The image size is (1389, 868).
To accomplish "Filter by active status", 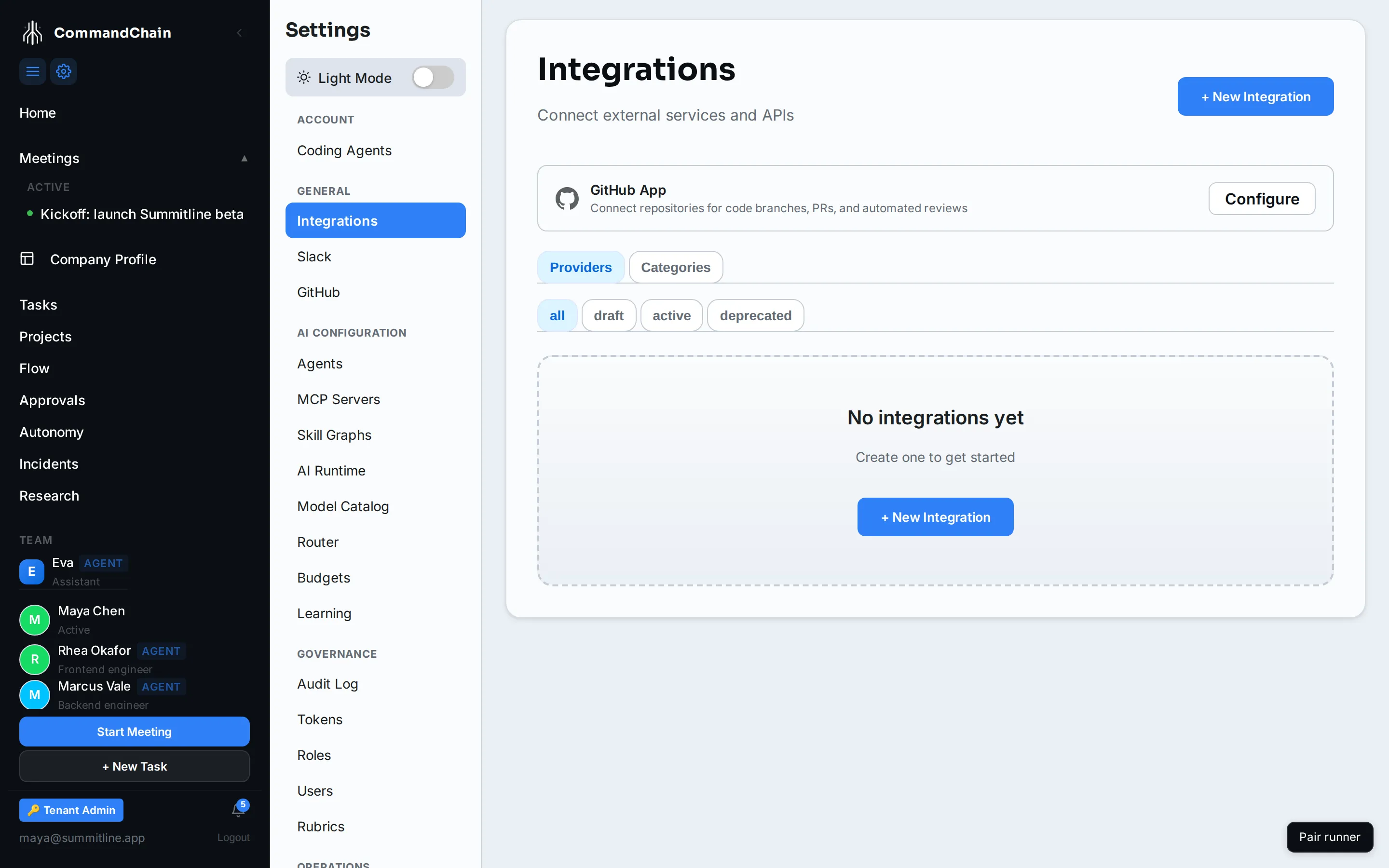I will coord(671,315).
